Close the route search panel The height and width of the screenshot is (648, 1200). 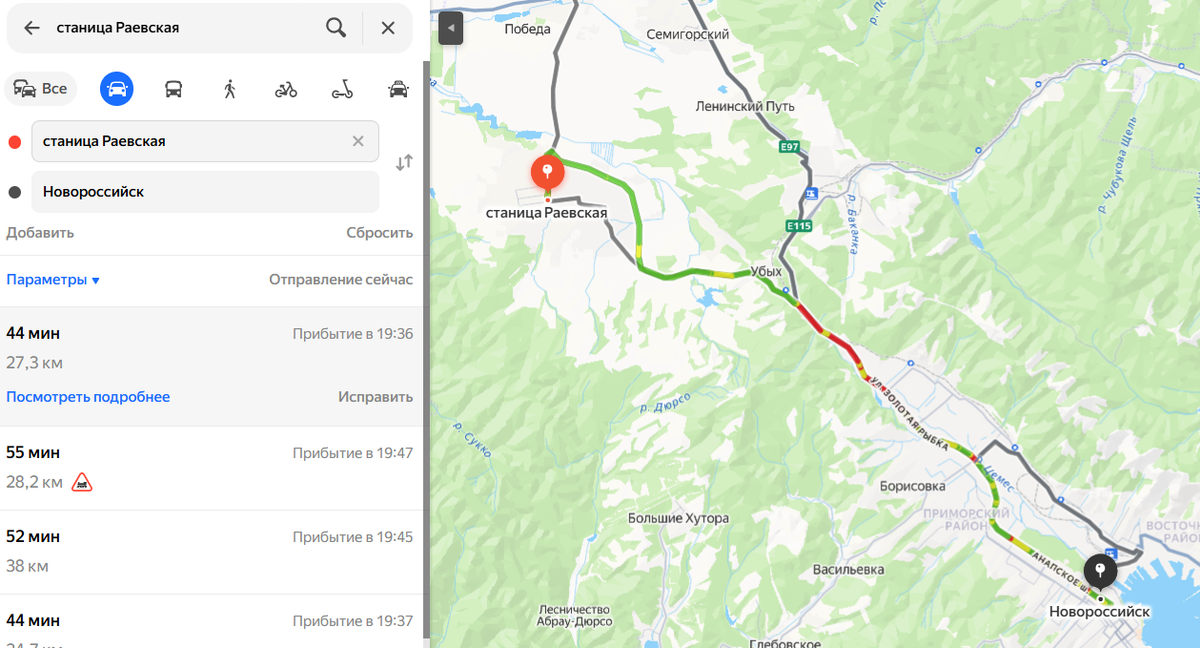[x=388, y=28]
